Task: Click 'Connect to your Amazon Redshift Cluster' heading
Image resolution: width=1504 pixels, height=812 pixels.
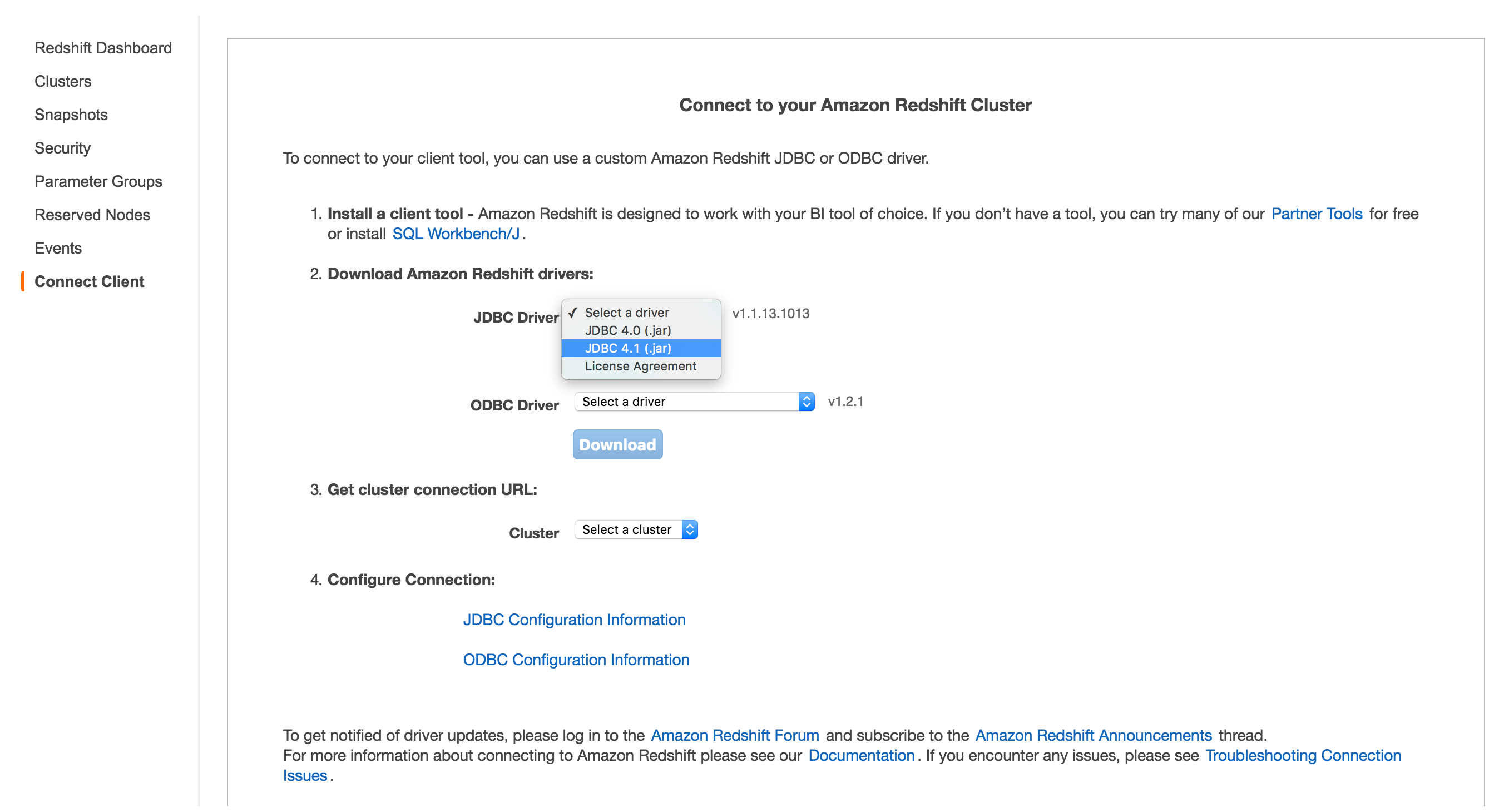Action: tap(855, 105)
